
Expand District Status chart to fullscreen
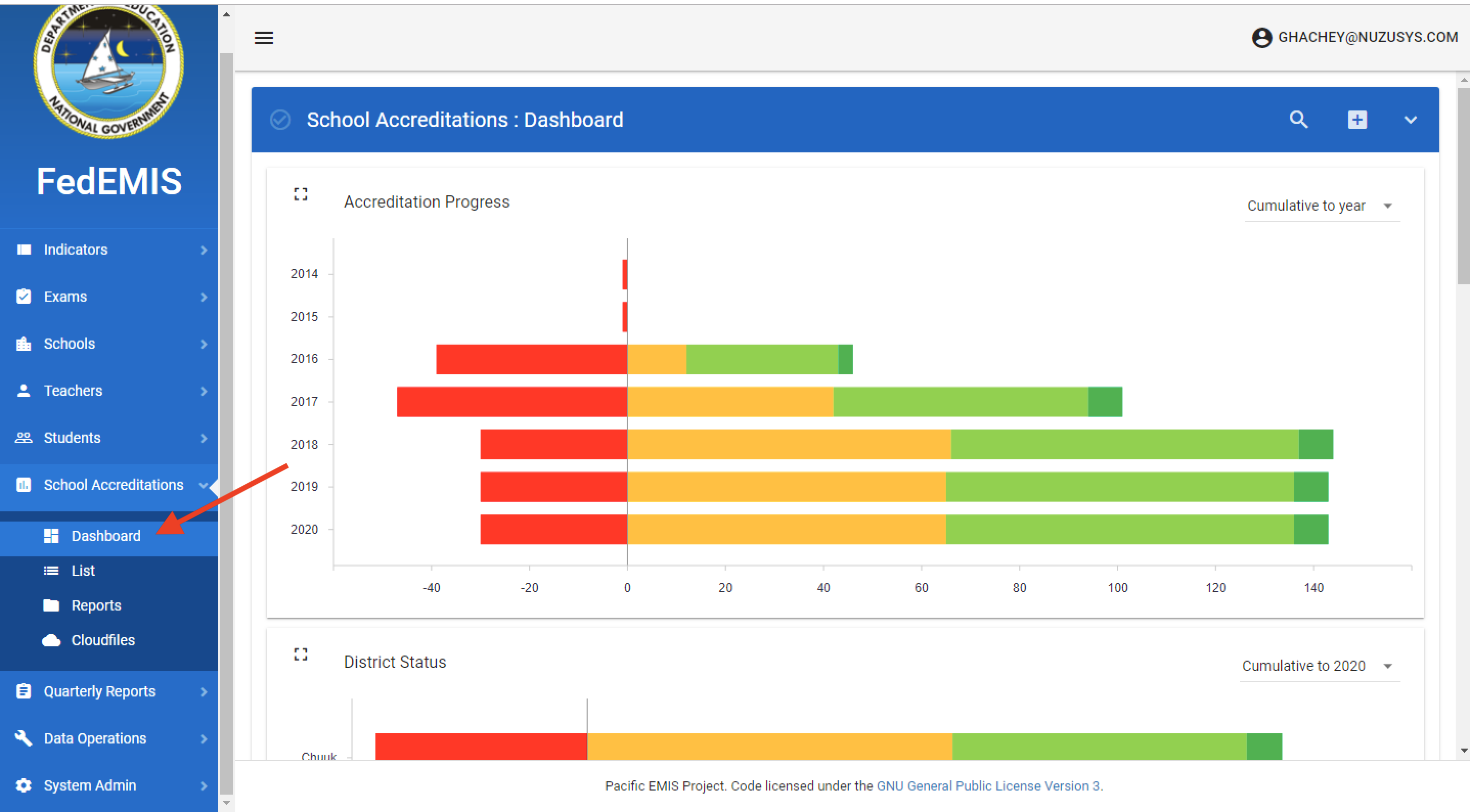(301, 655)
